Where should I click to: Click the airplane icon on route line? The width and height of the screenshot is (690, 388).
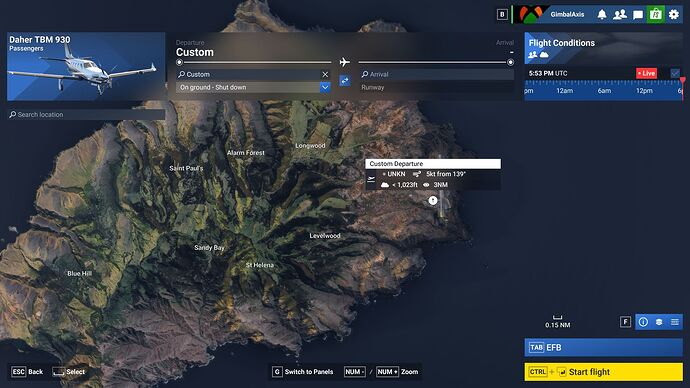pyautogui.click(x=345, y=62)
